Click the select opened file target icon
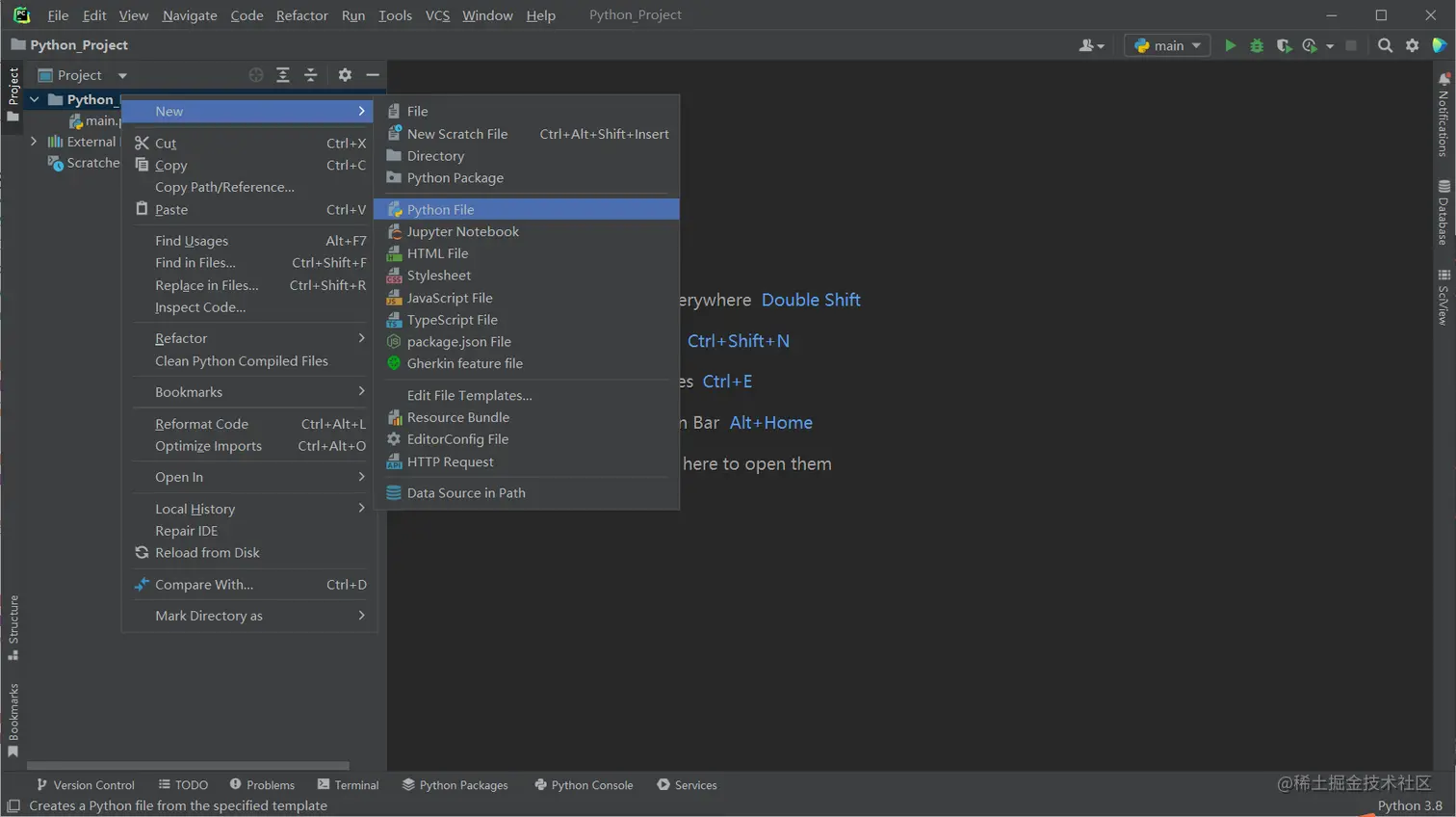1456x817 pixels. [x=256, y=75]
